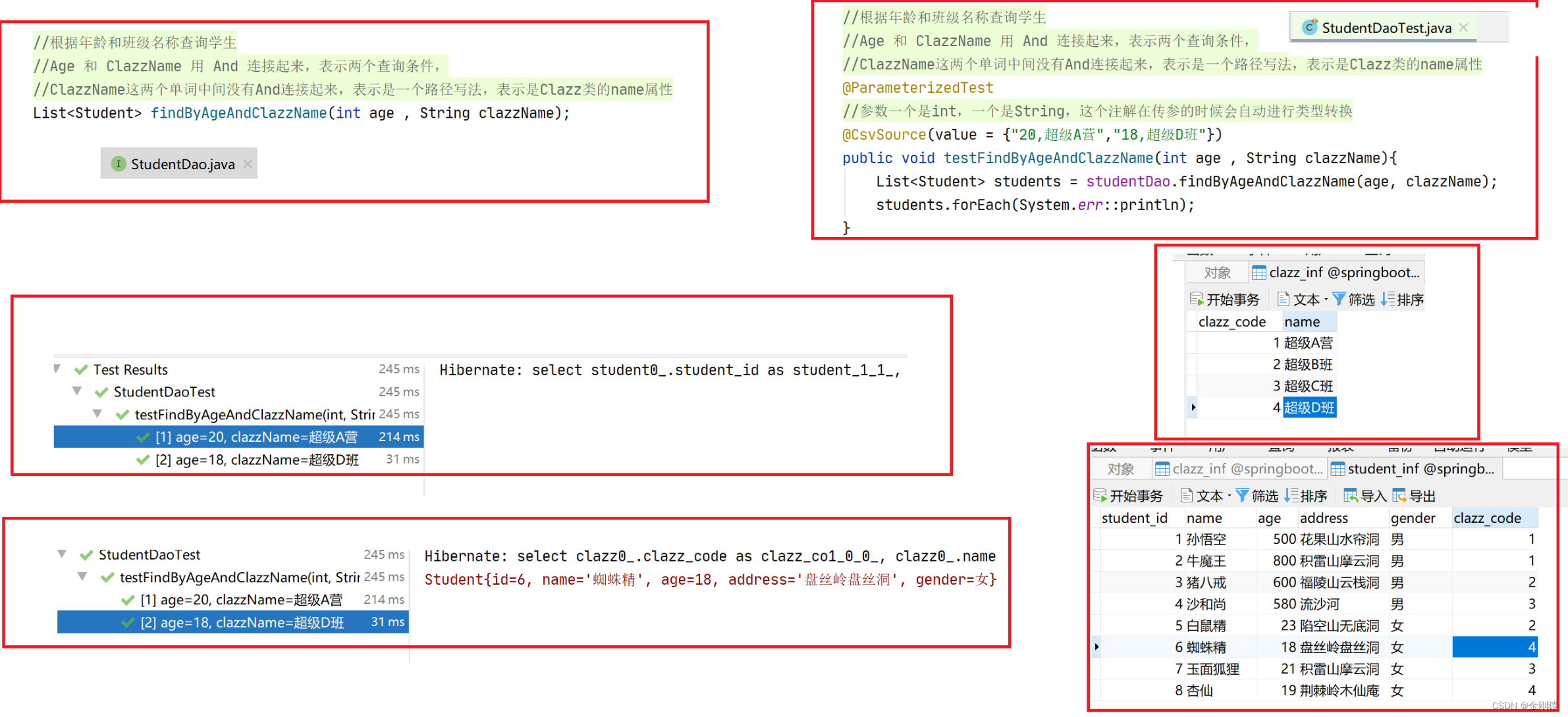The width and height of the screenshot is (1568, 717).
Task: Switch to clazz_inf @springboot tab in student window
Action: pos(1238,469)
